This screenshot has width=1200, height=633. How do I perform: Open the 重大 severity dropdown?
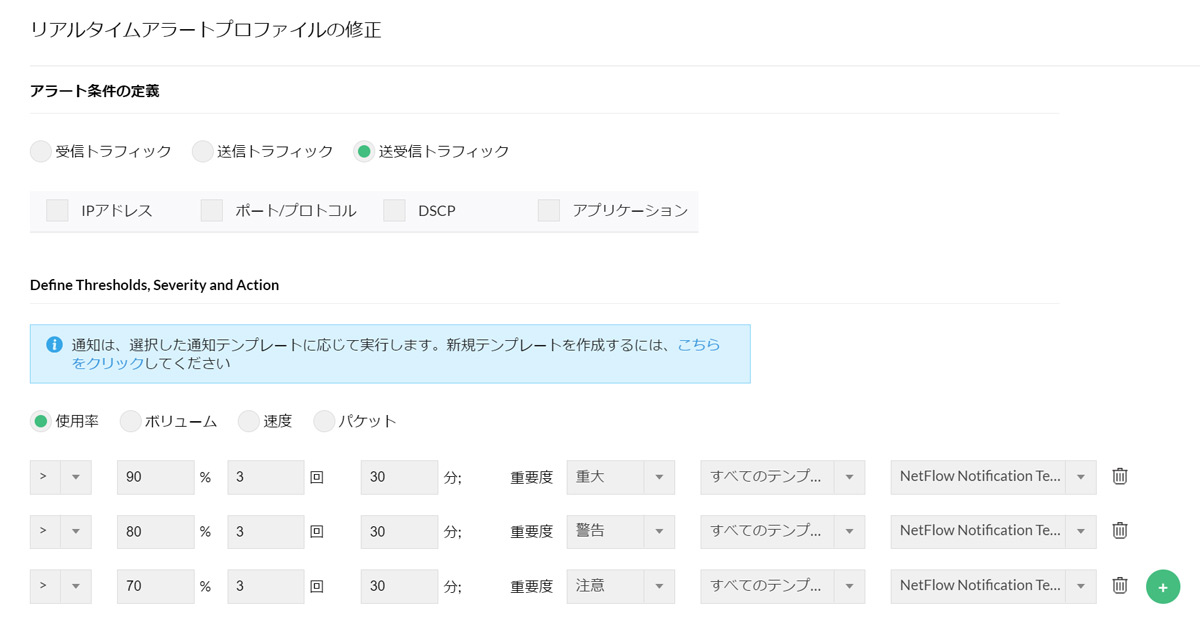(620, 477)
